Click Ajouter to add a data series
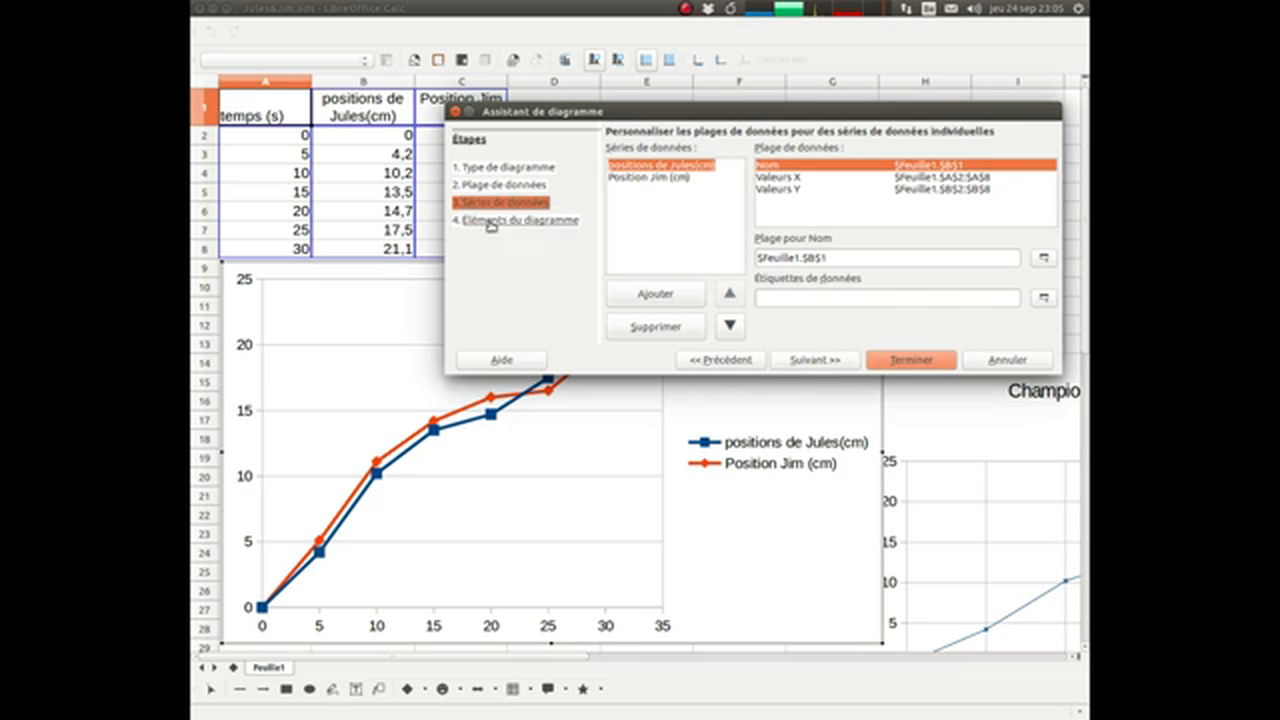This screenshot has height=720, width=1280. click(655, 293)
